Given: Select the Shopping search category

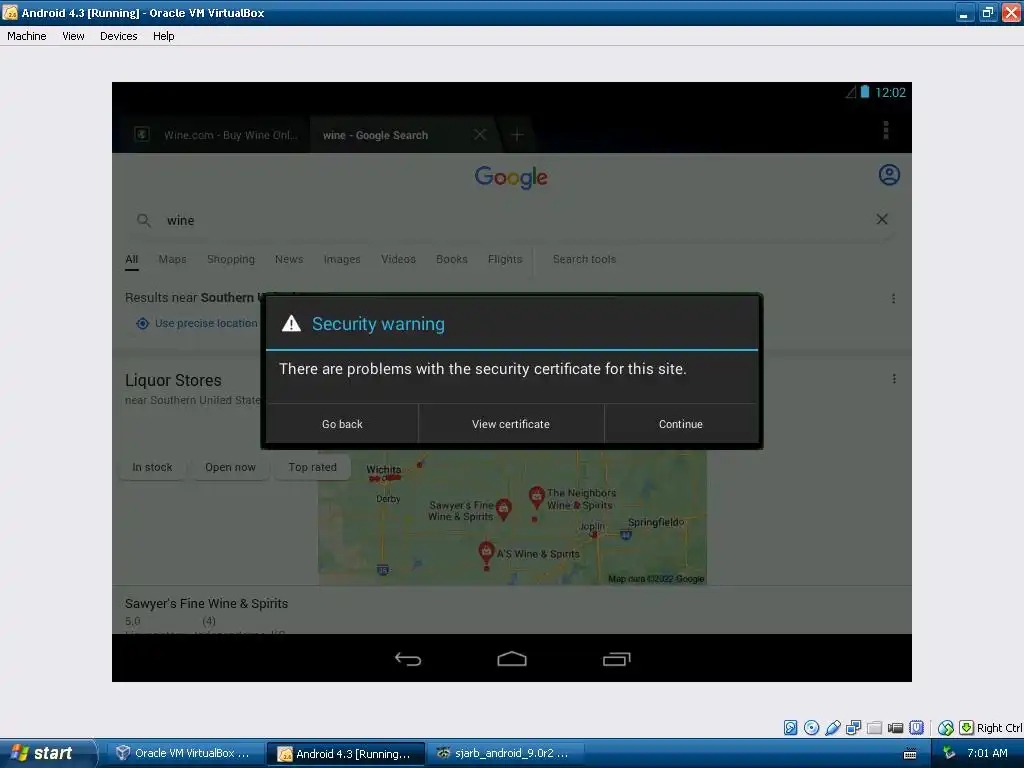Looking at the screenshot, I should tap(231, 259).
